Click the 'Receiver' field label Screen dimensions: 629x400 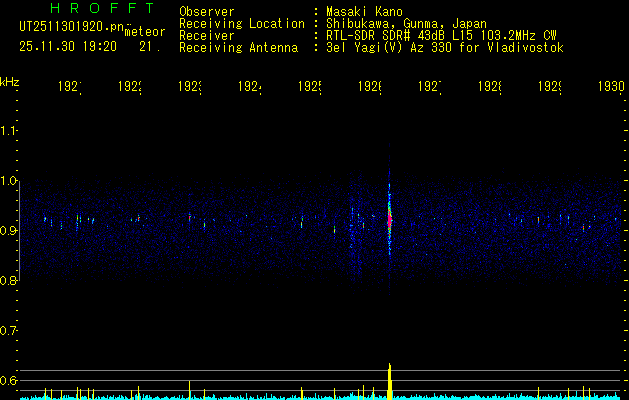(207, 36)
